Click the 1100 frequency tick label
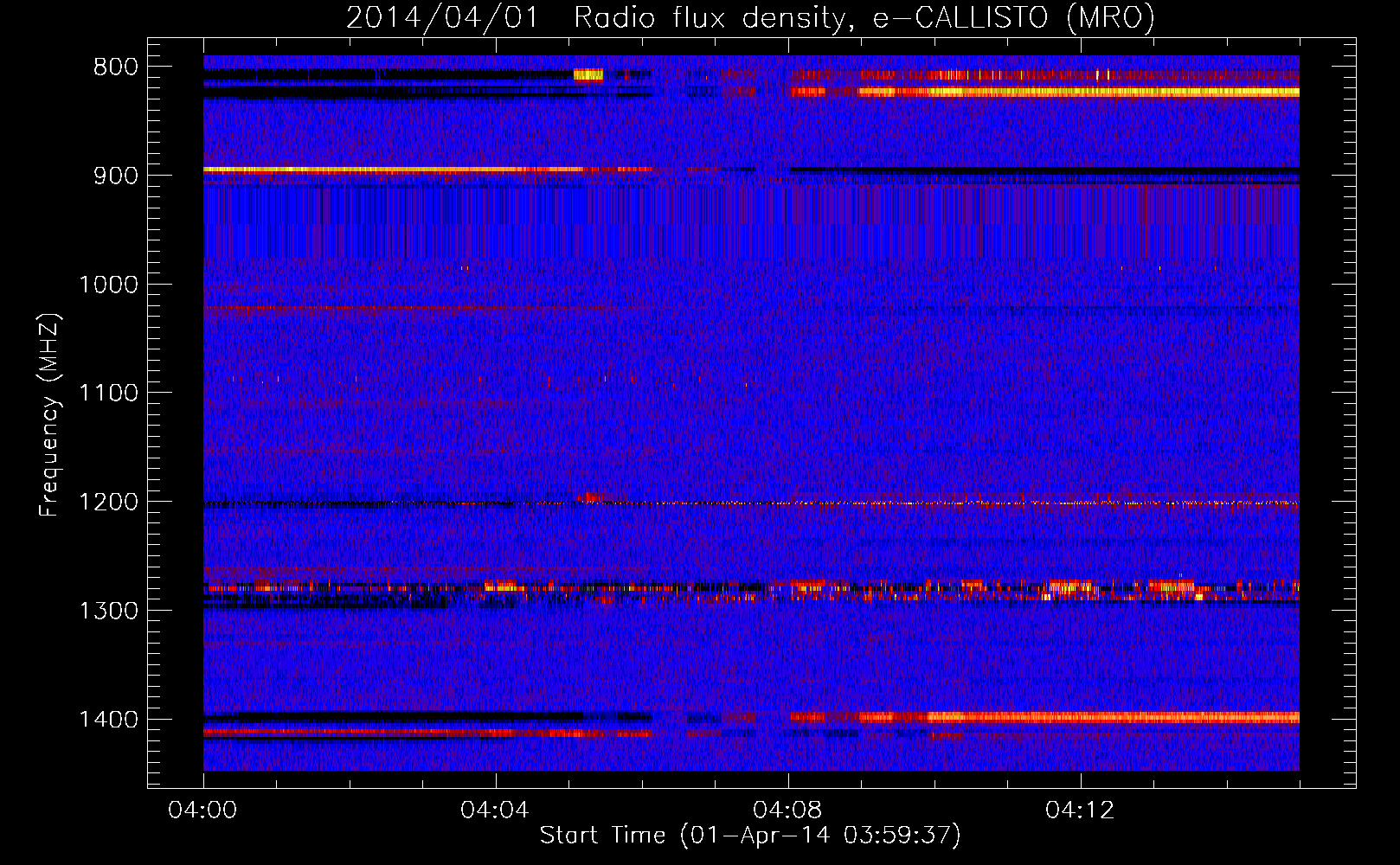 (x=108, y=394)
